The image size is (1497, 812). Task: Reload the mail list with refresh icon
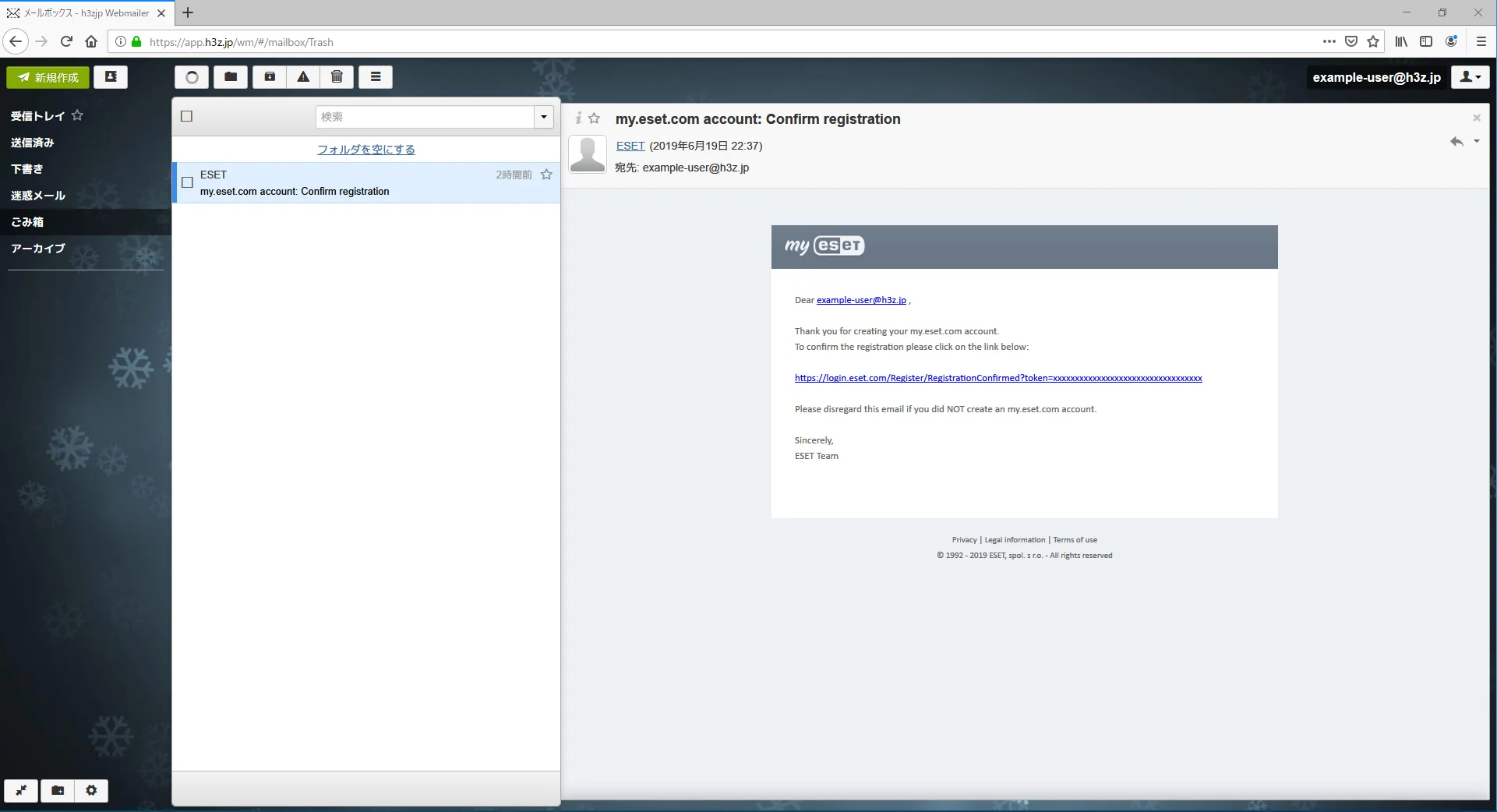coord(192,77)
